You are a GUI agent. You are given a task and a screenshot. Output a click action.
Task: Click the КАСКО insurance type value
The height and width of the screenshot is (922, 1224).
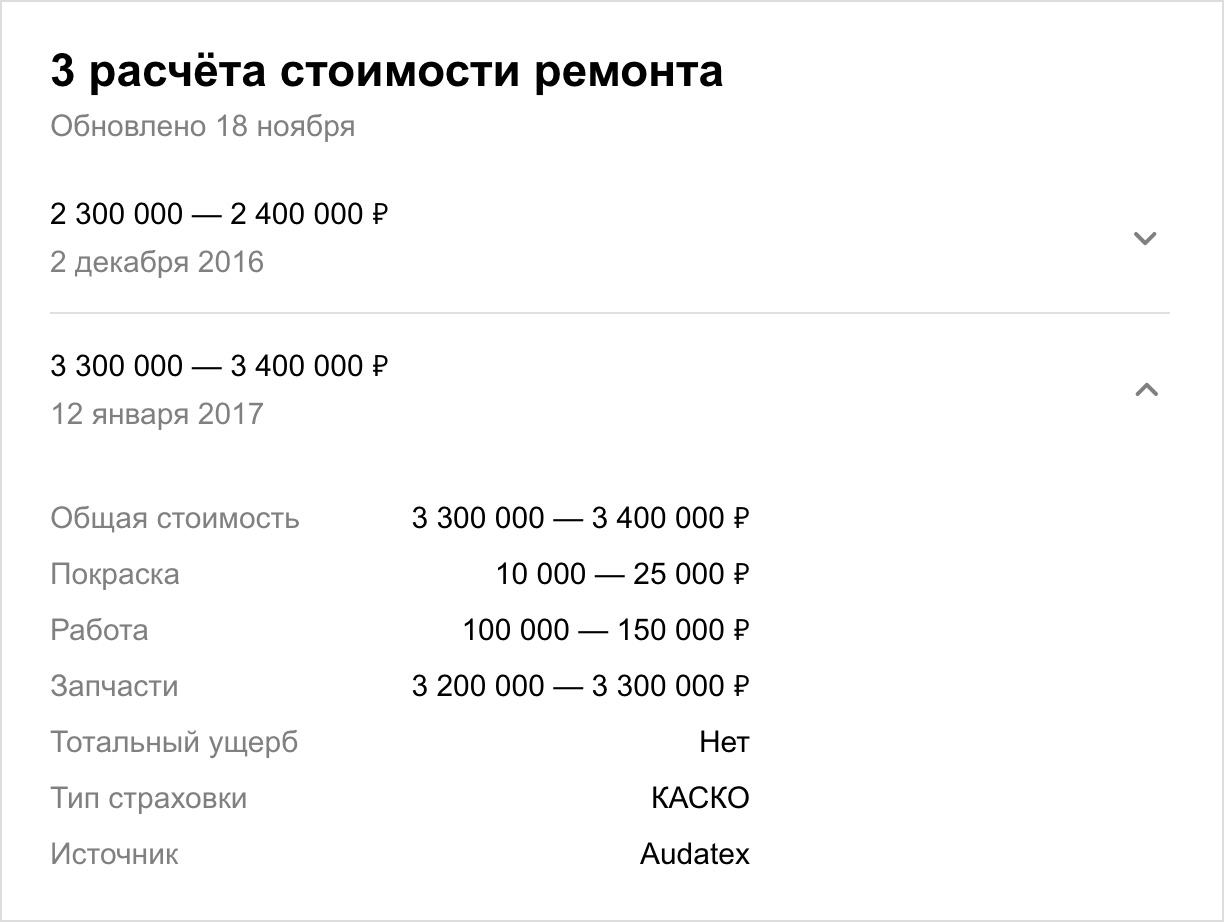pos(700,798)
